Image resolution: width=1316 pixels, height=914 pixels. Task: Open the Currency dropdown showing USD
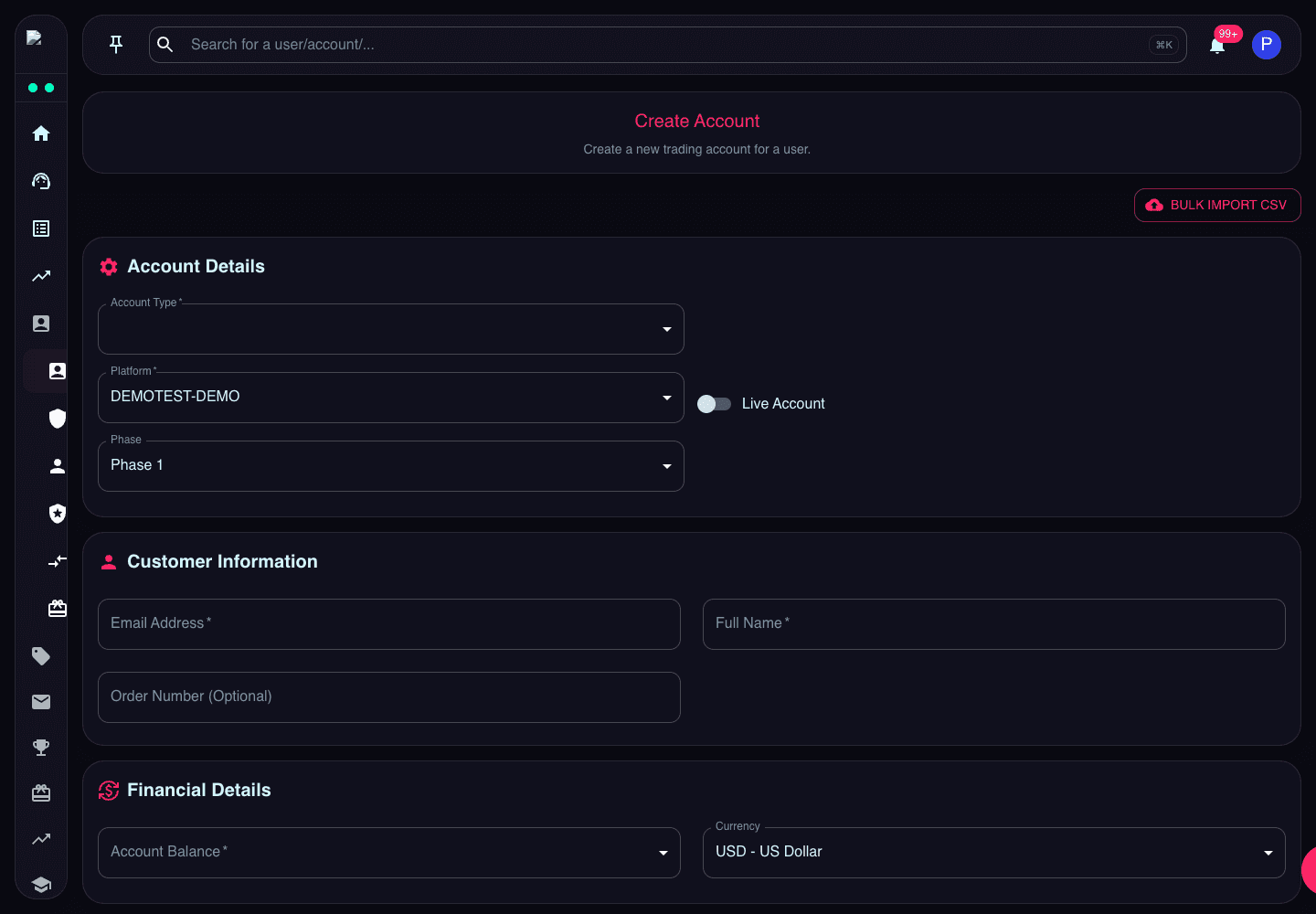(x=994, y=853)
